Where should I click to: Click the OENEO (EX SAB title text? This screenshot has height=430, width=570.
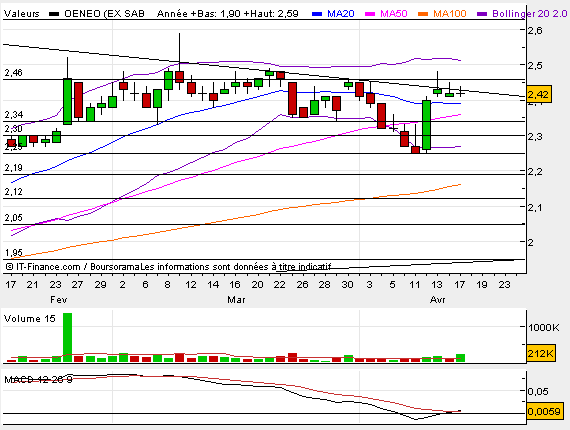[x=104, y=14]
